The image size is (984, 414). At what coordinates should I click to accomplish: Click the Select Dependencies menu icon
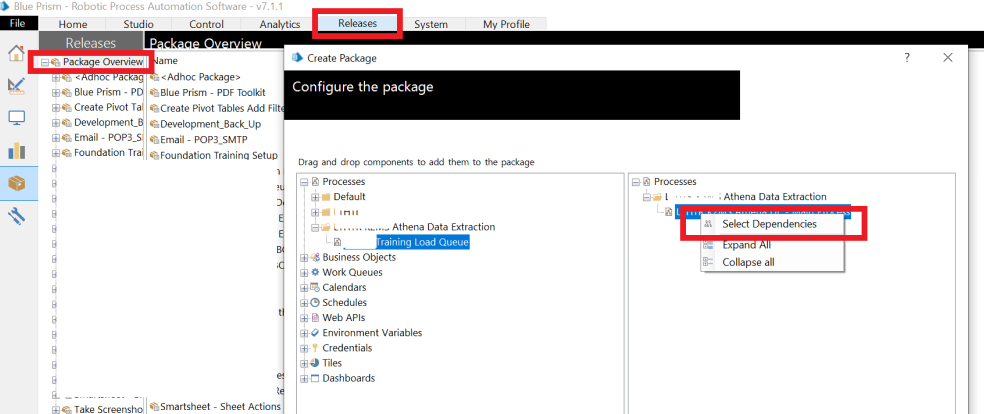[708, 224]
